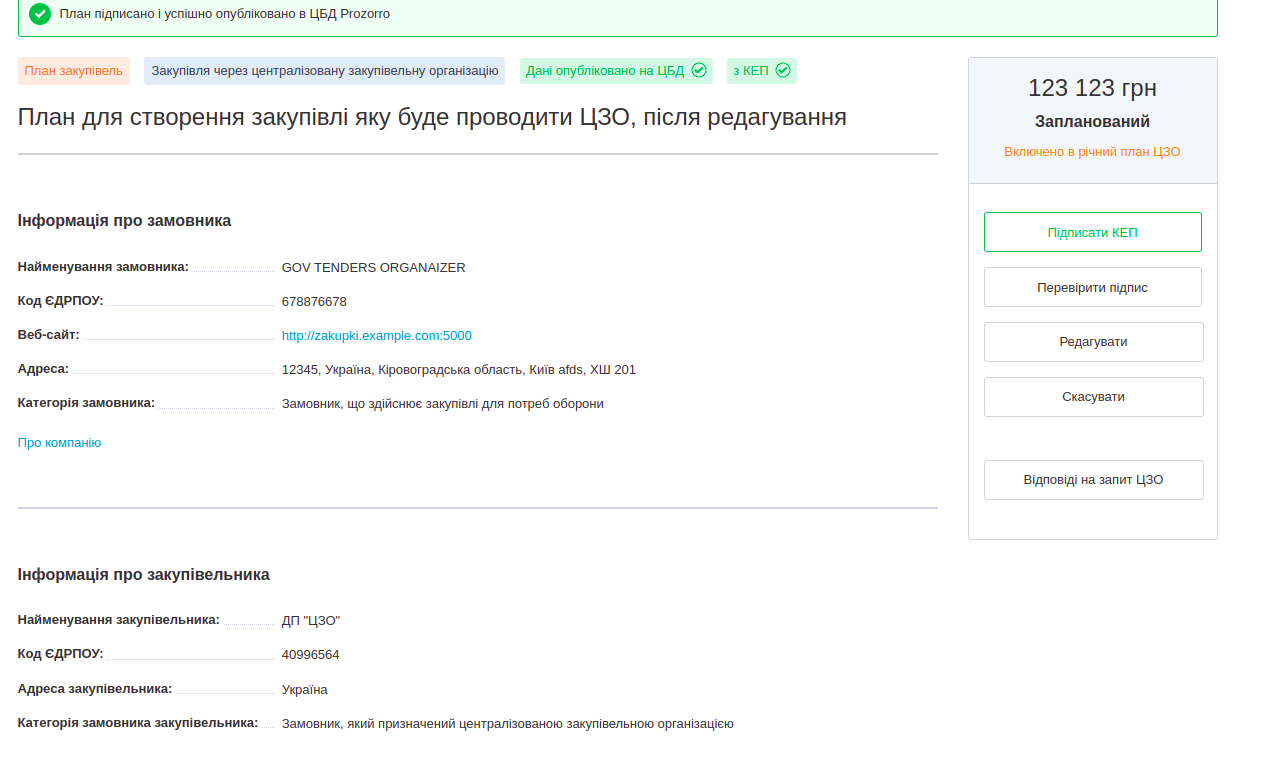The height and width of the screenshot is (782, 1285).
Task: Click checkmark icon in the ЦБД published badge
Action: coord(699,71)
